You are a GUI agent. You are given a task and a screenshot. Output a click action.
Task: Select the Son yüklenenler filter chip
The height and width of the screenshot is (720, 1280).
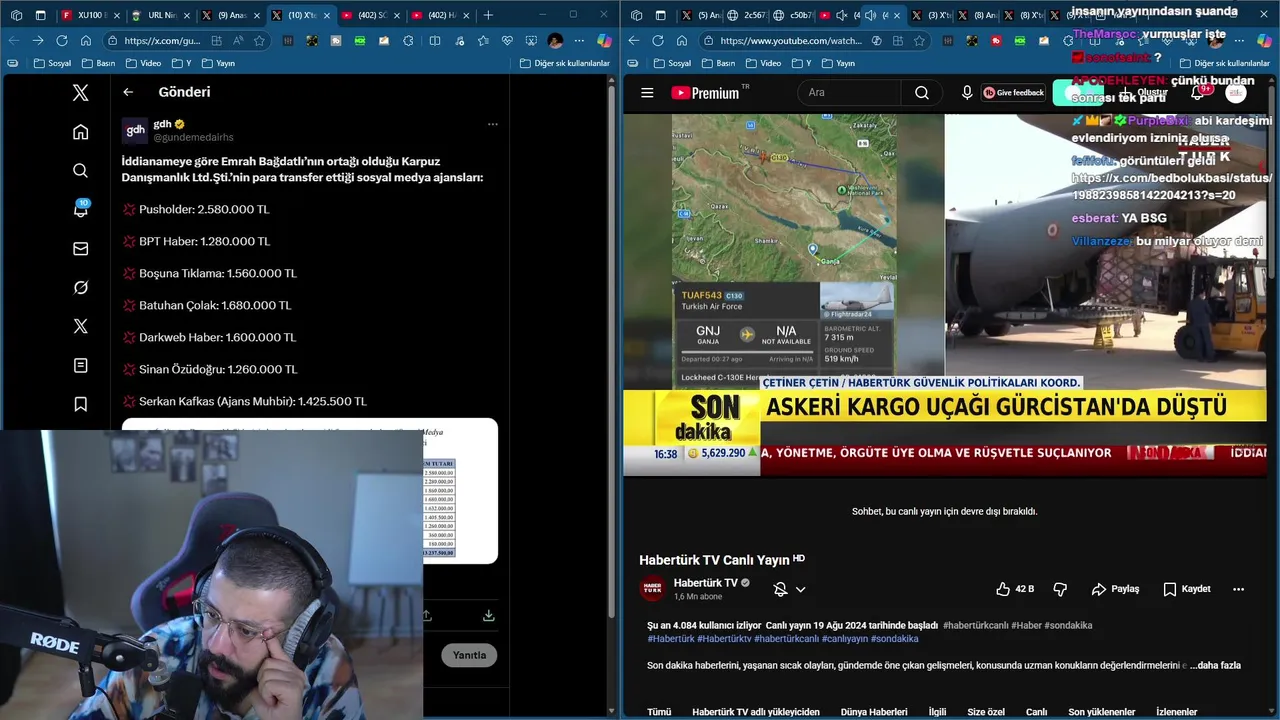coord(1102,712)
